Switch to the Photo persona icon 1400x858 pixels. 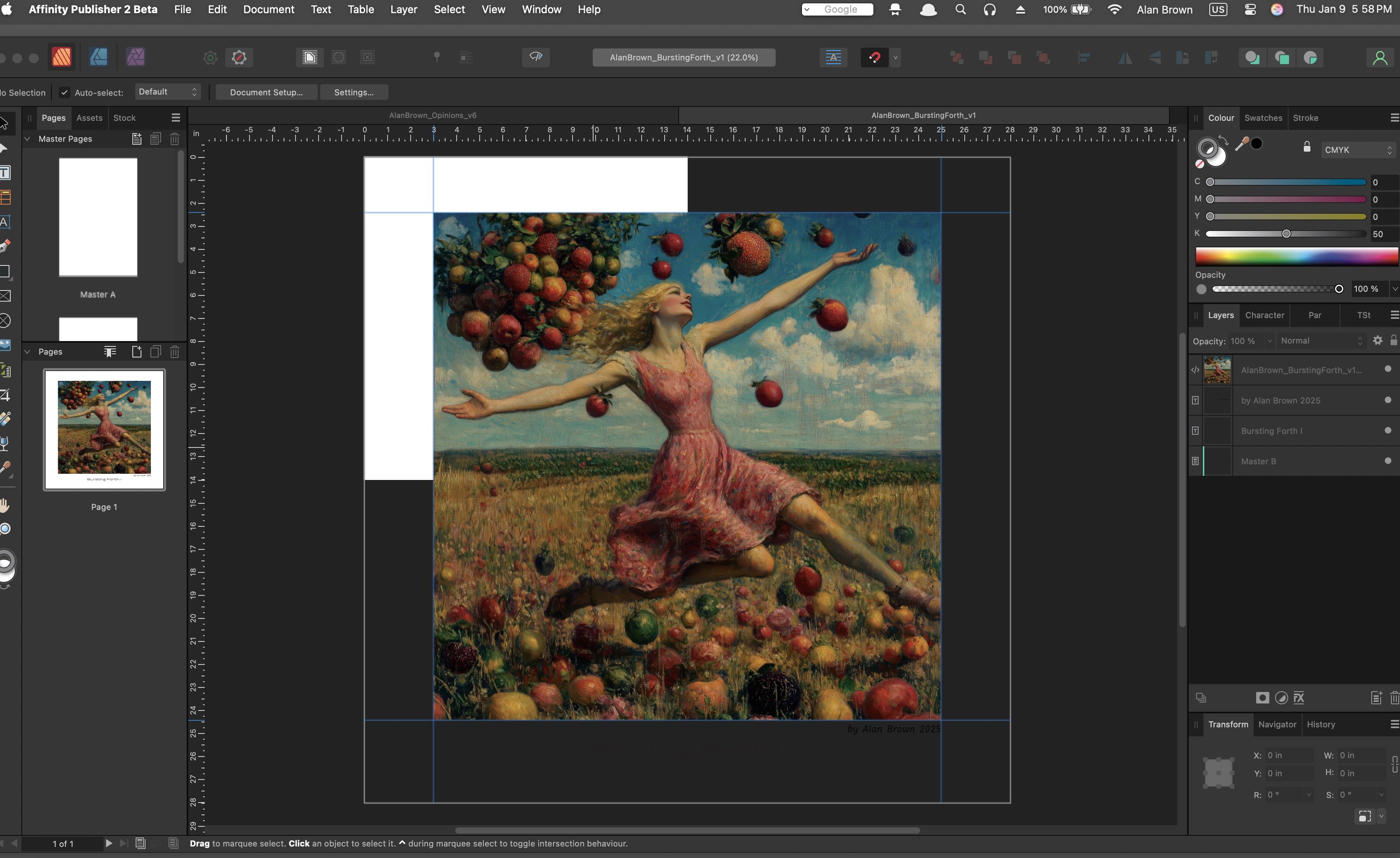(x=135, y=57)
